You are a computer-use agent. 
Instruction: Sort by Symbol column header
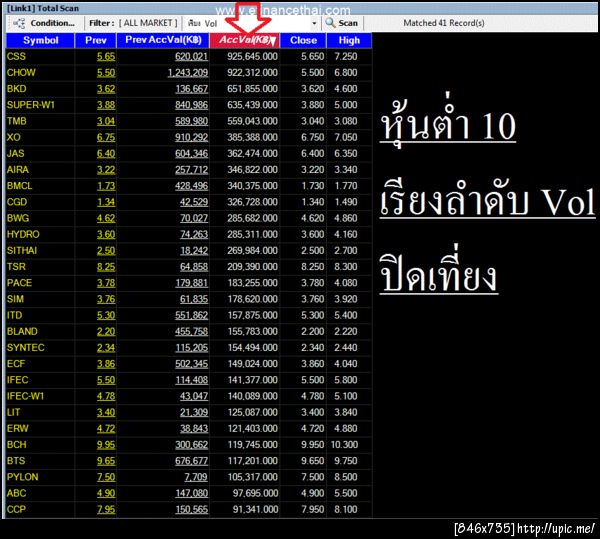click(x=41, y=41)
